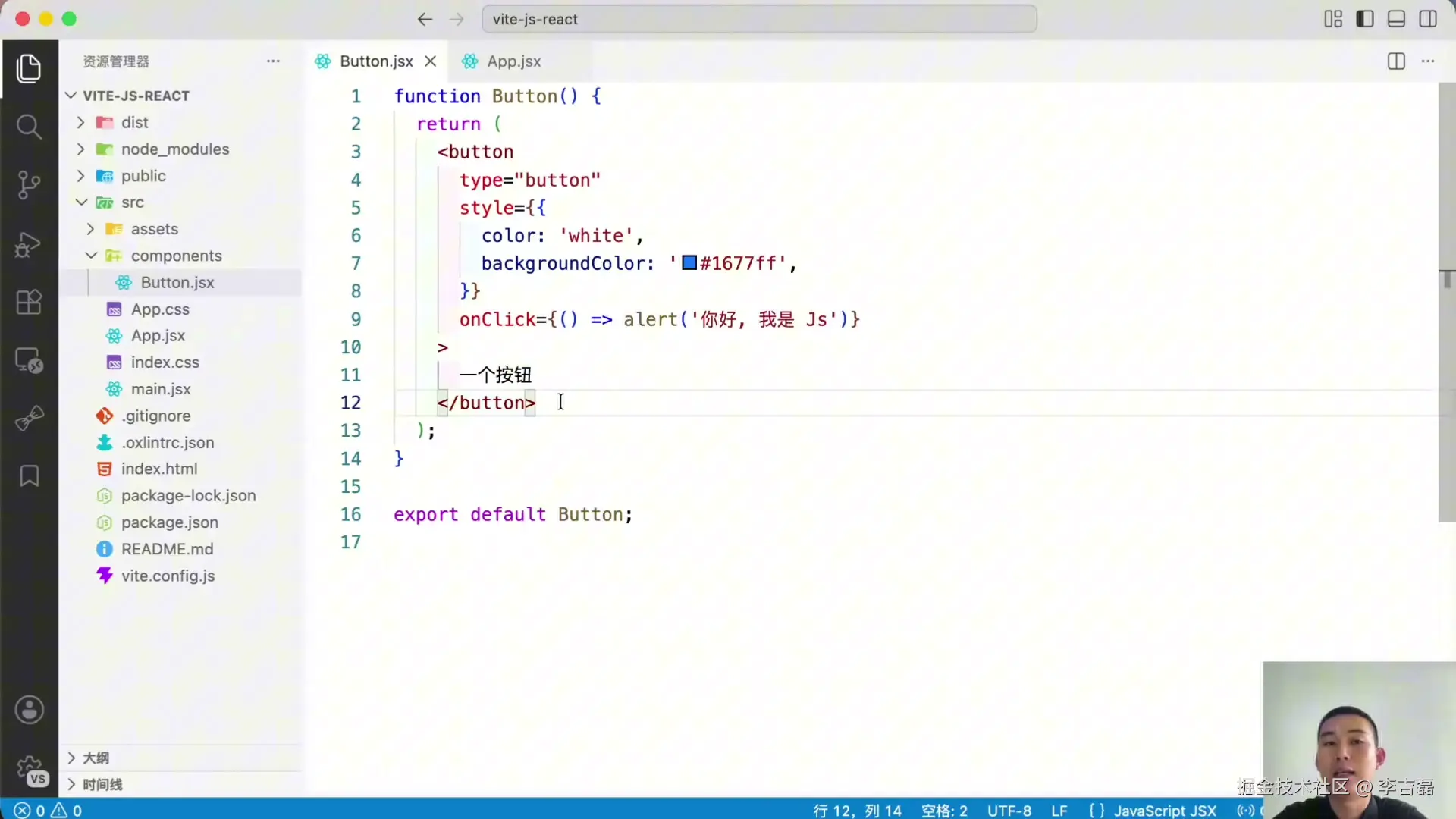This screenshot has width=1456, height=819.
Task: Open the Run and Debug view
Action: click(x=29, y=243)
